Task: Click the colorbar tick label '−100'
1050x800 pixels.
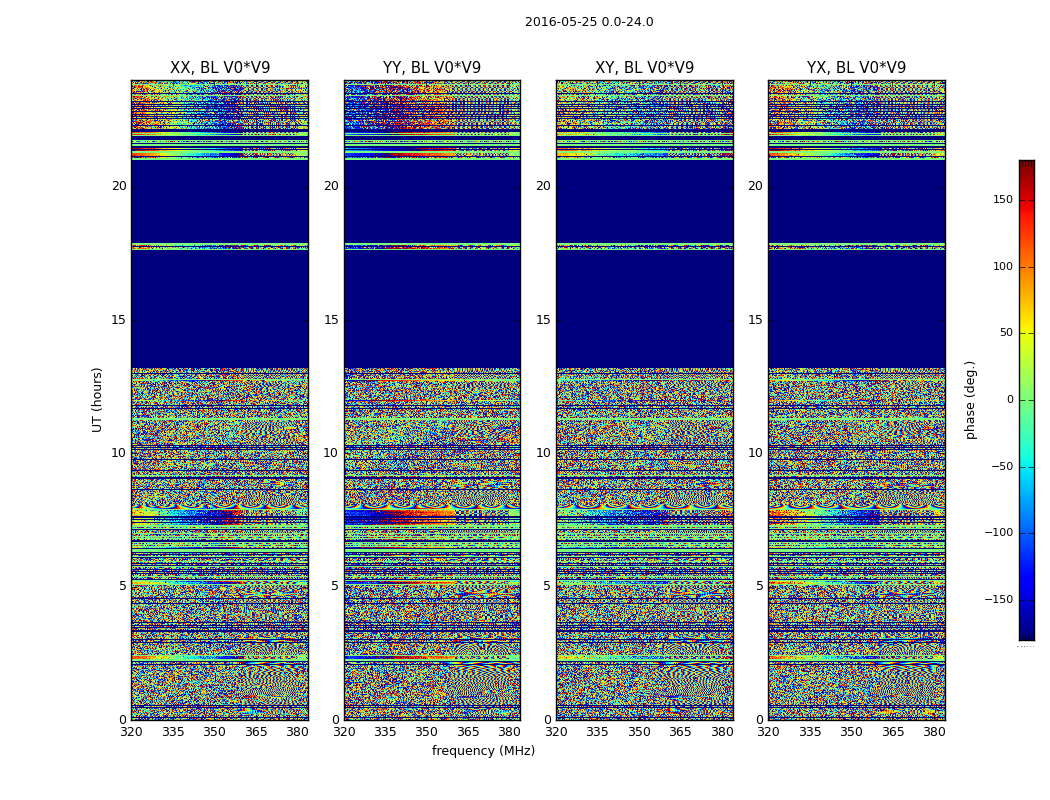Action: tap(998, 532)
